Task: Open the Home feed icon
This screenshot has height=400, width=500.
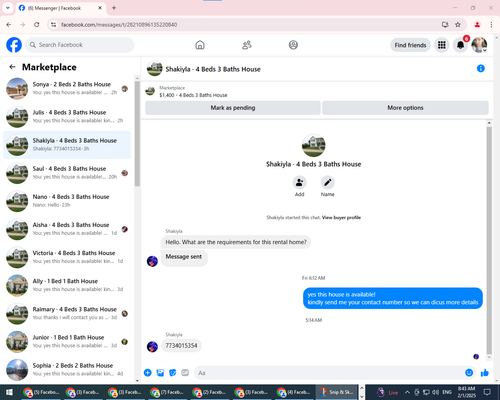Action: [x=200, y=45]
